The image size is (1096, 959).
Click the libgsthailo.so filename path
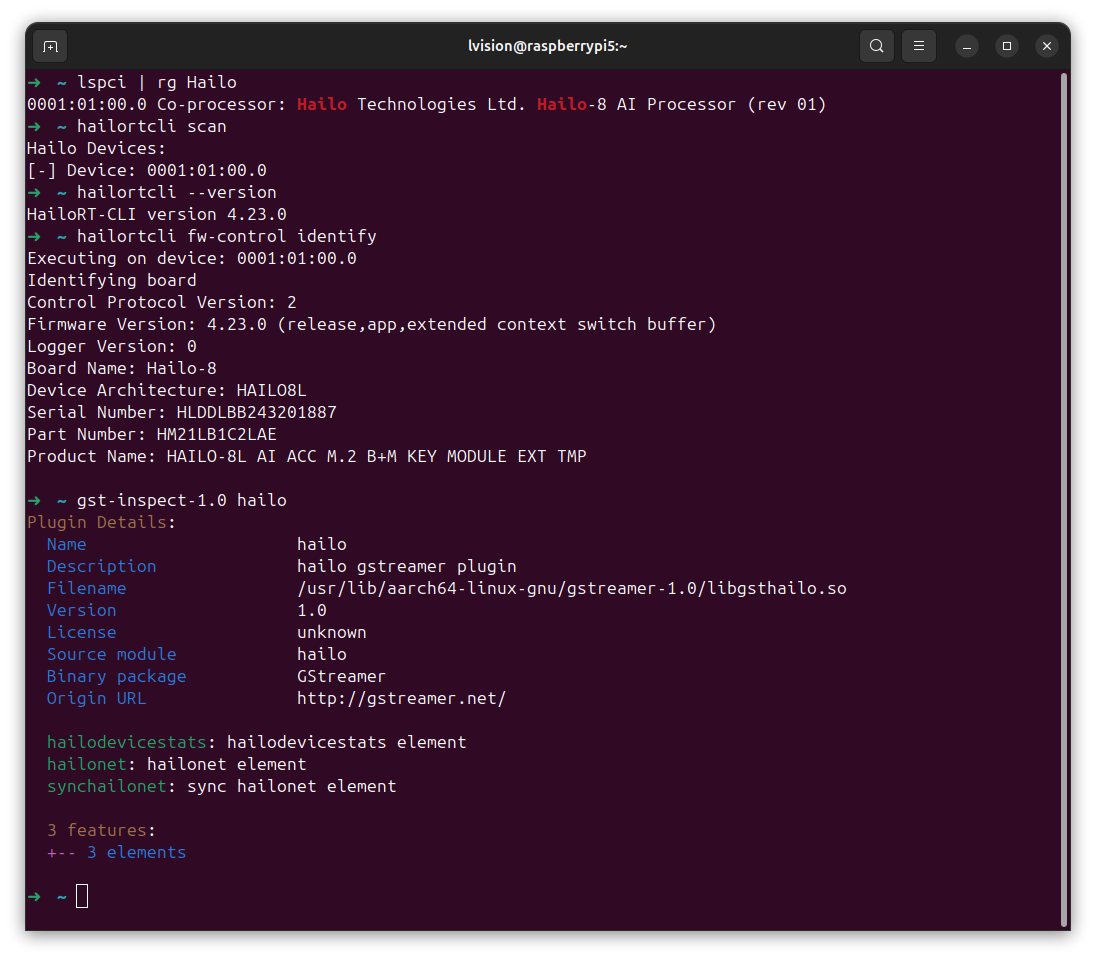coord(572,589)
